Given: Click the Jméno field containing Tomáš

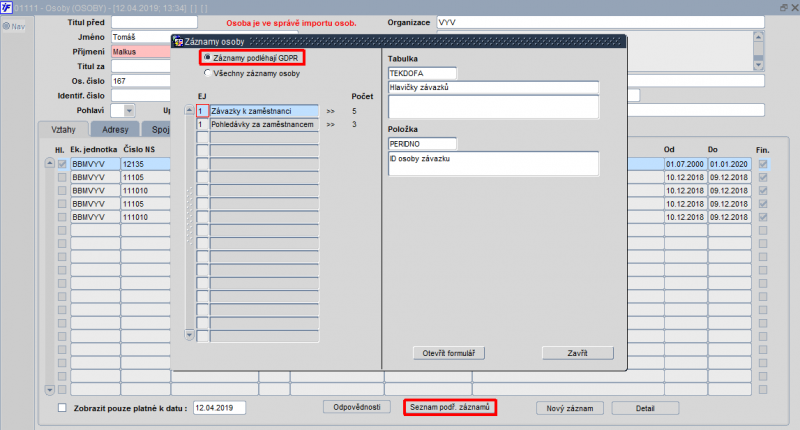Looking at the screenshot, I should (141, 37).
